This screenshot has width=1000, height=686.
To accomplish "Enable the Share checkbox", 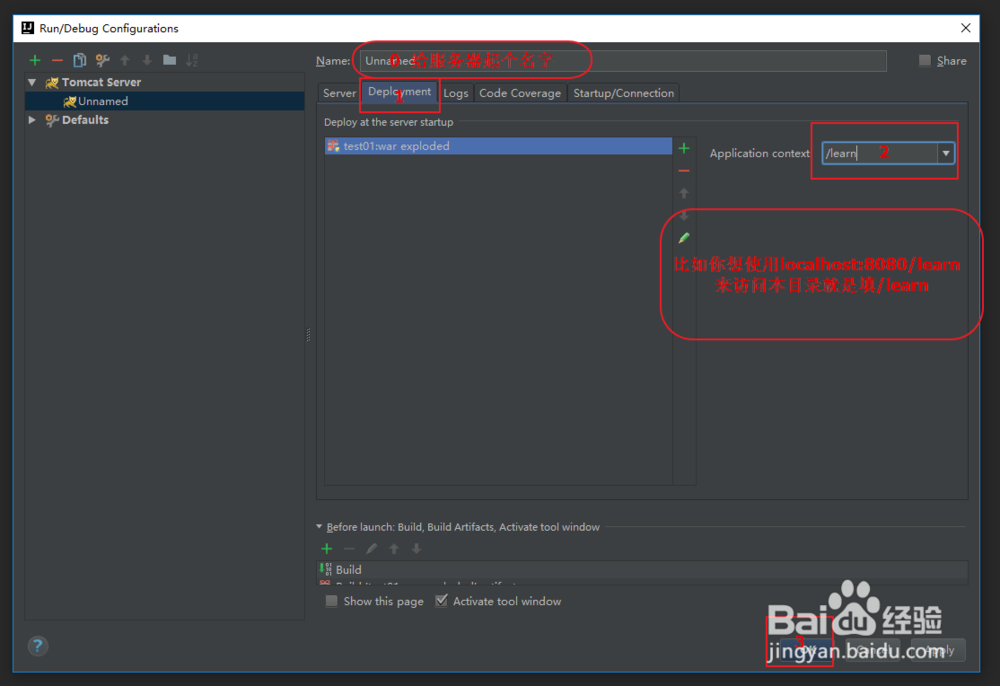I will 925,61.
